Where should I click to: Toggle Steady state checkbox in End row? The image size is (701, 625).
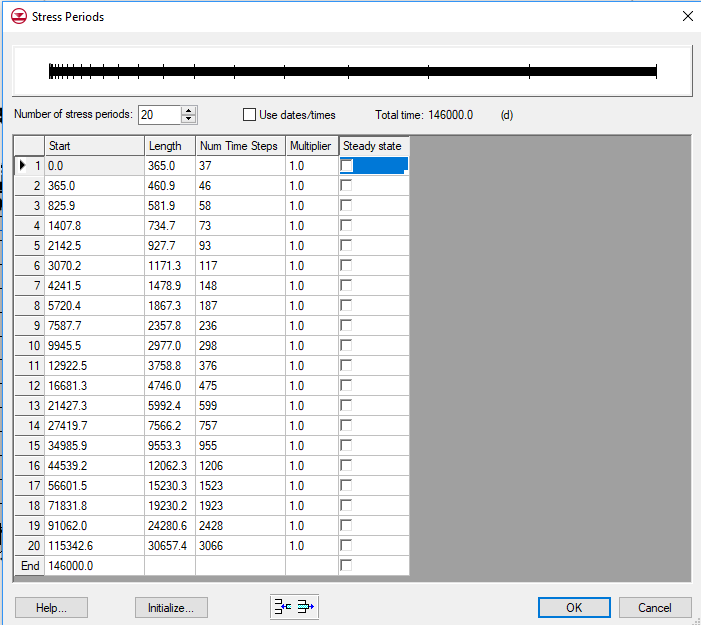346,565
